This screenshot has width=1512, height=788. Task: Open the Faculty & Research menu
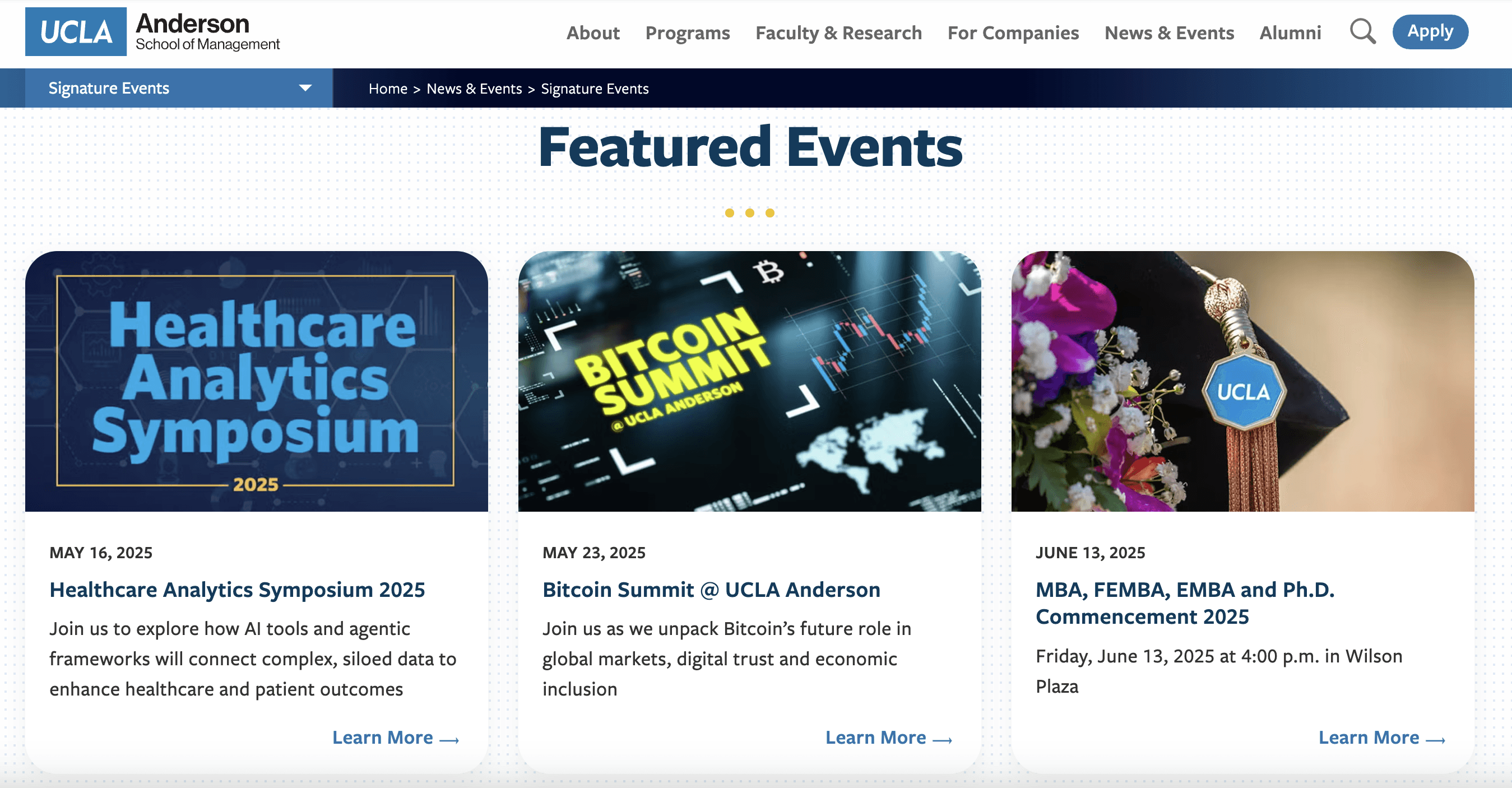pyautogui.click(x=838, y=33)
